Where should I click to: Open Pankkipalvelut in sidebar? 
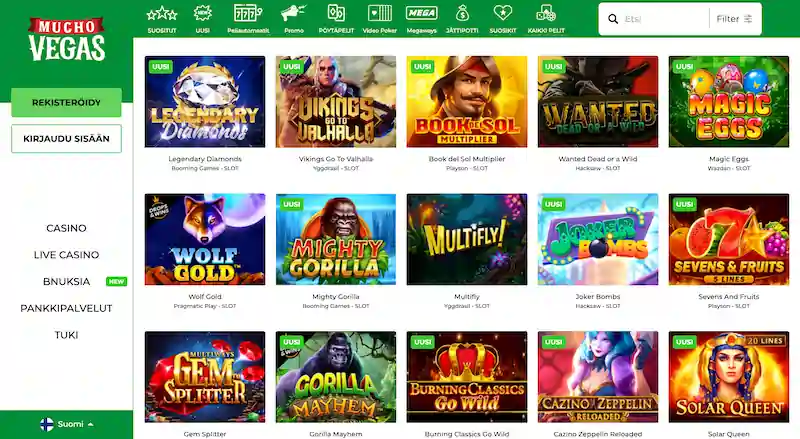click(x=66, y=308)
